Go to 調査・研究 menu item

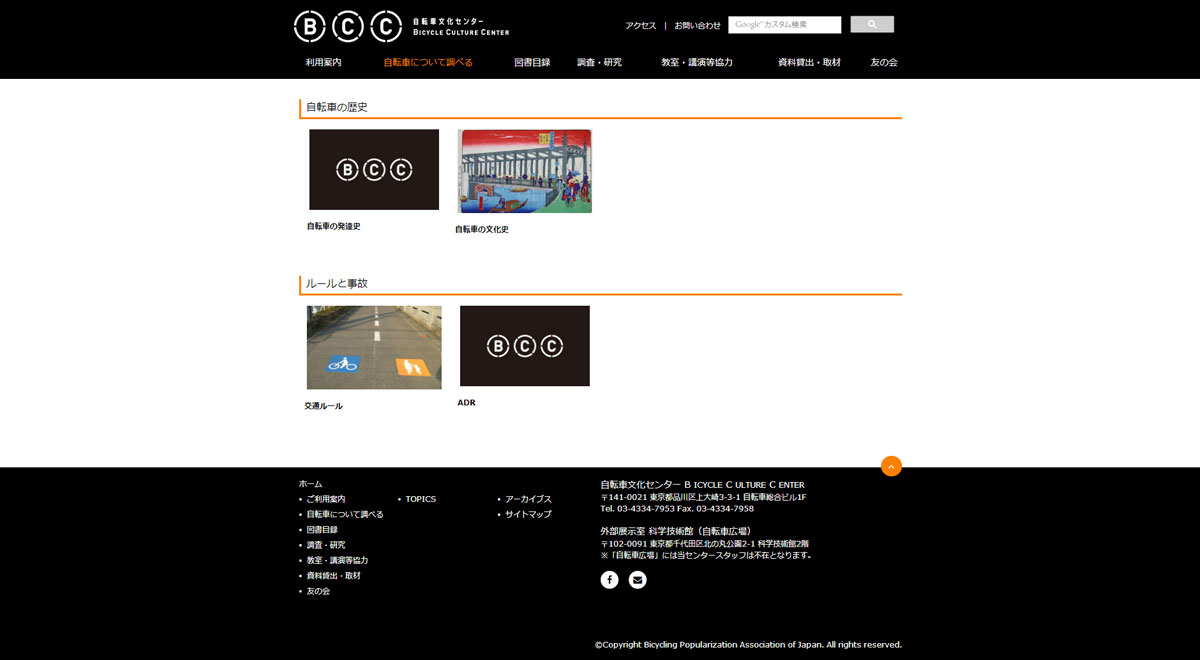[x=599, y=62]
